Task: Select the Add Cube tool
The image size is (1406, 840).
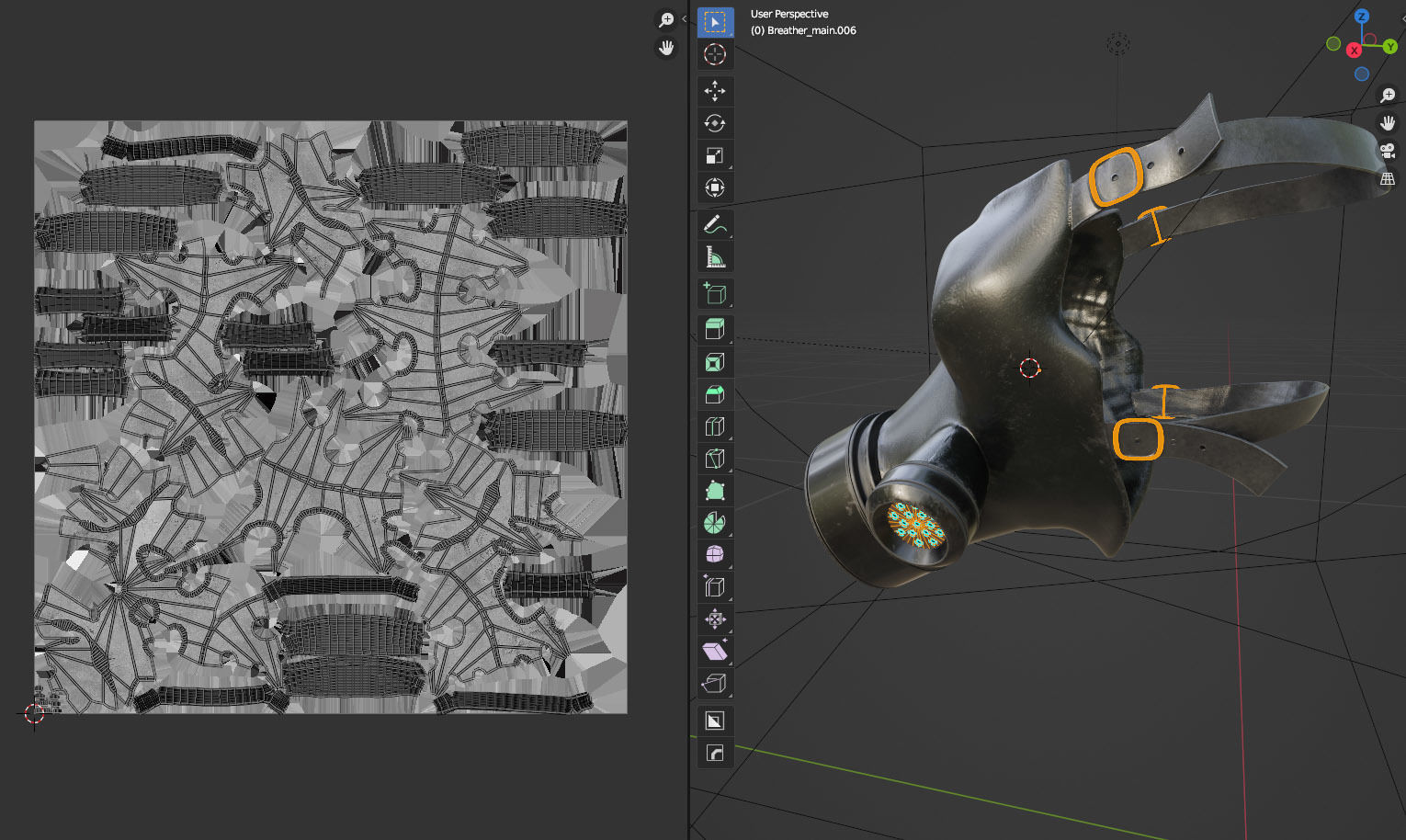Action: point(715,293)
